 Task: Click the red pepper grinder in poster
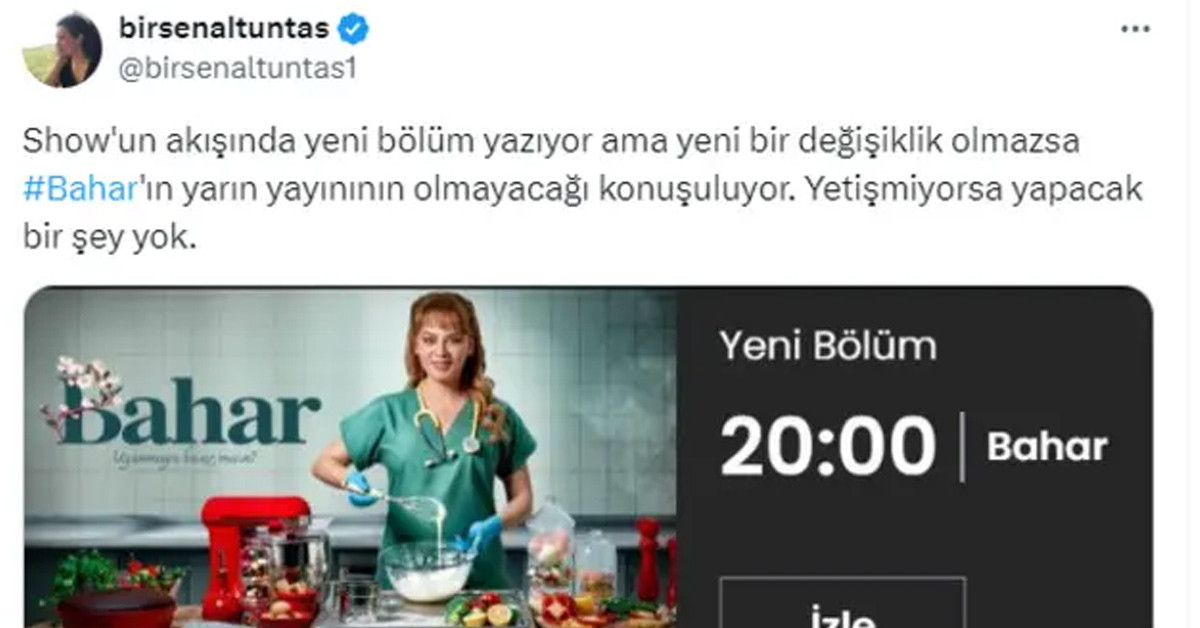coord(649,560)
